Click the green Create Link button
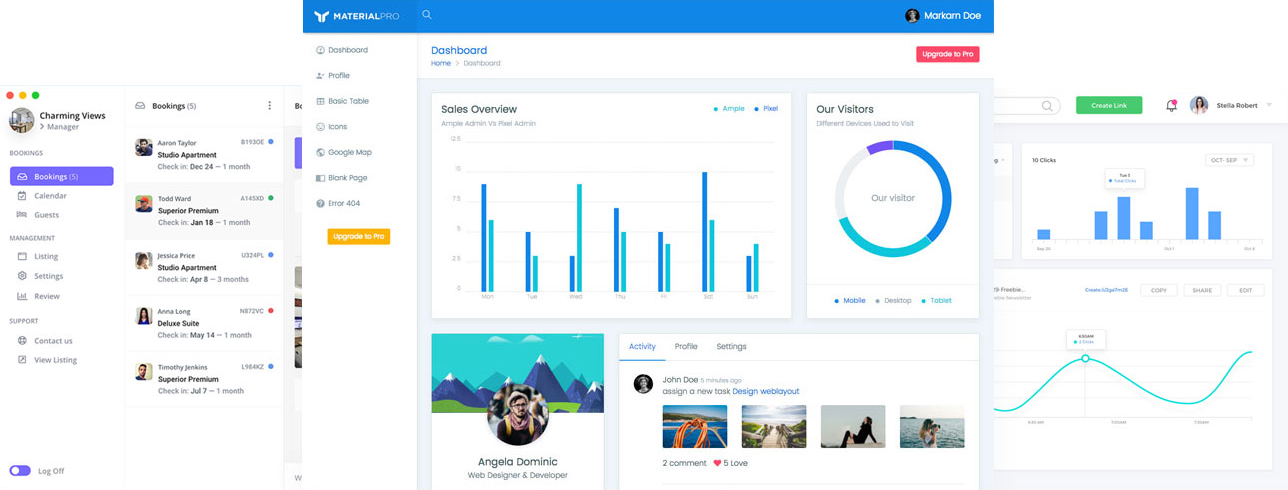The width and height of the screenshot is (1288, 490). [x=1108, y=105]
